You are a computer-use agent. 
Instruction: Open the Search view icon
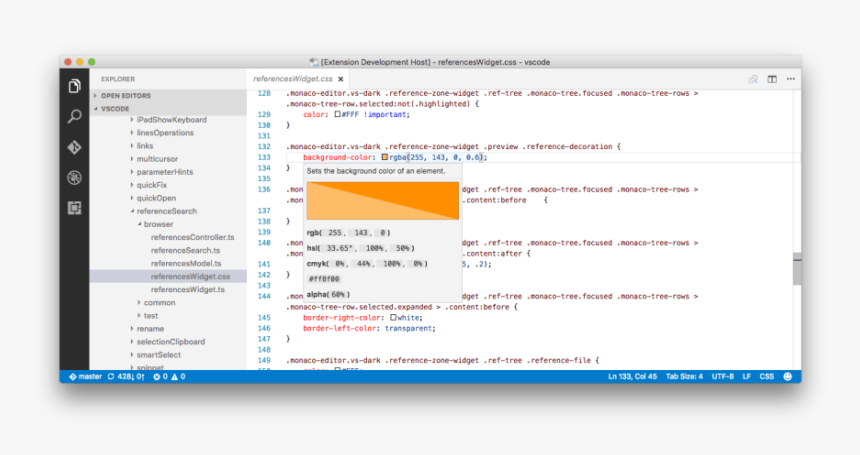75,116
